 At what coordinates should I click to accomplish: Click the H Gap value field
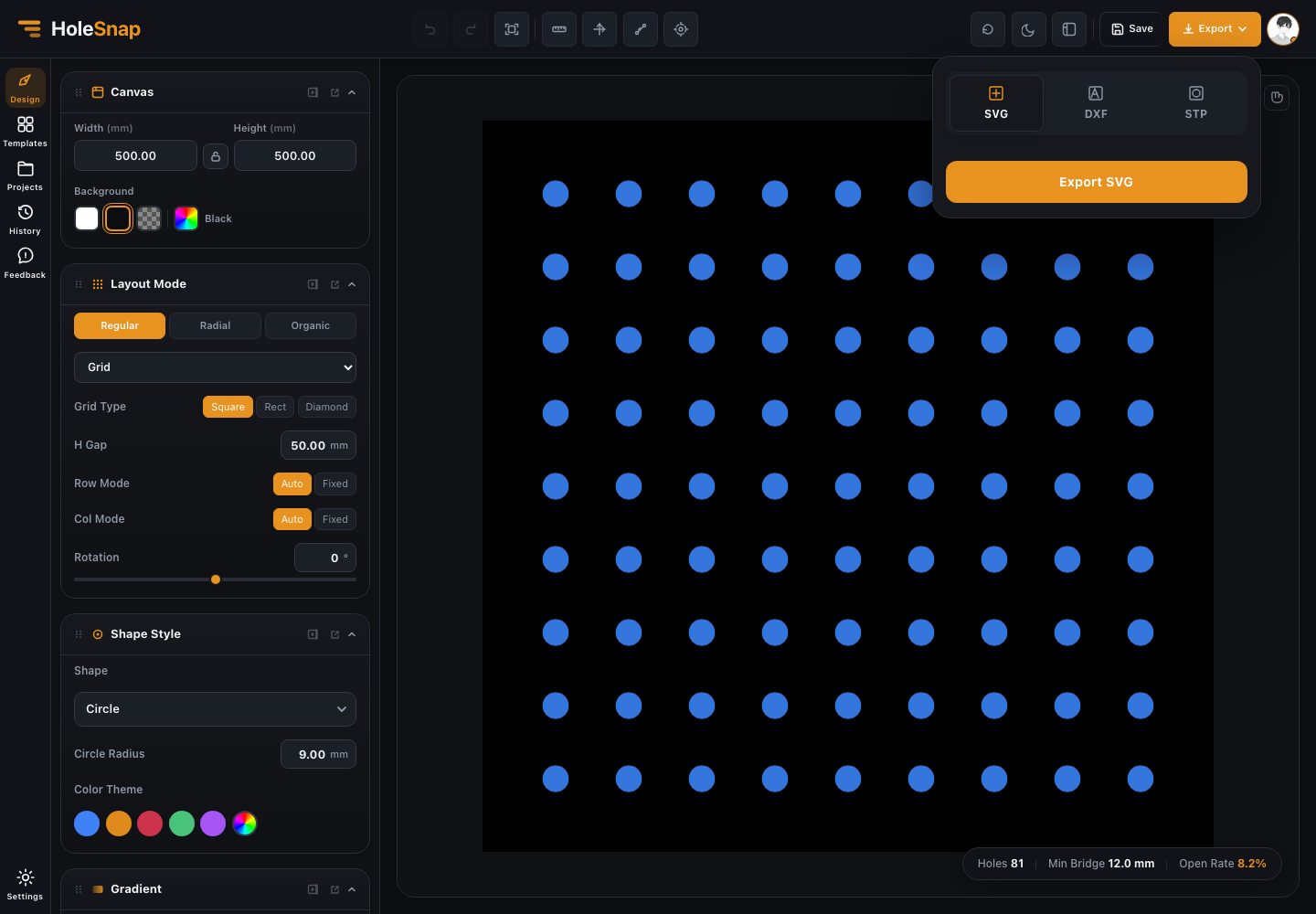(x=318, y=445)
